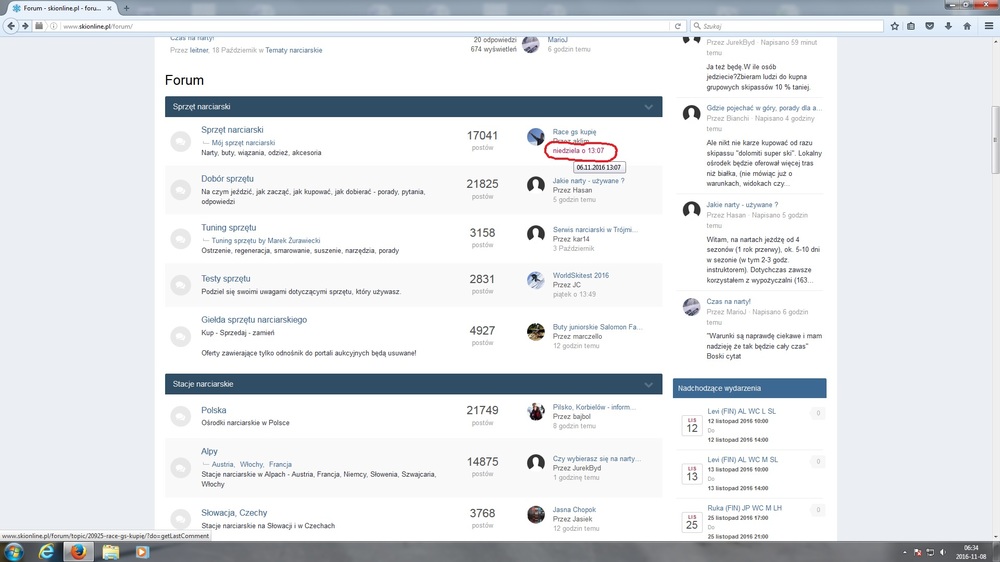Open bookmarks with the star icon
The height and width of the screenshot is (562, 1000).
895,26
